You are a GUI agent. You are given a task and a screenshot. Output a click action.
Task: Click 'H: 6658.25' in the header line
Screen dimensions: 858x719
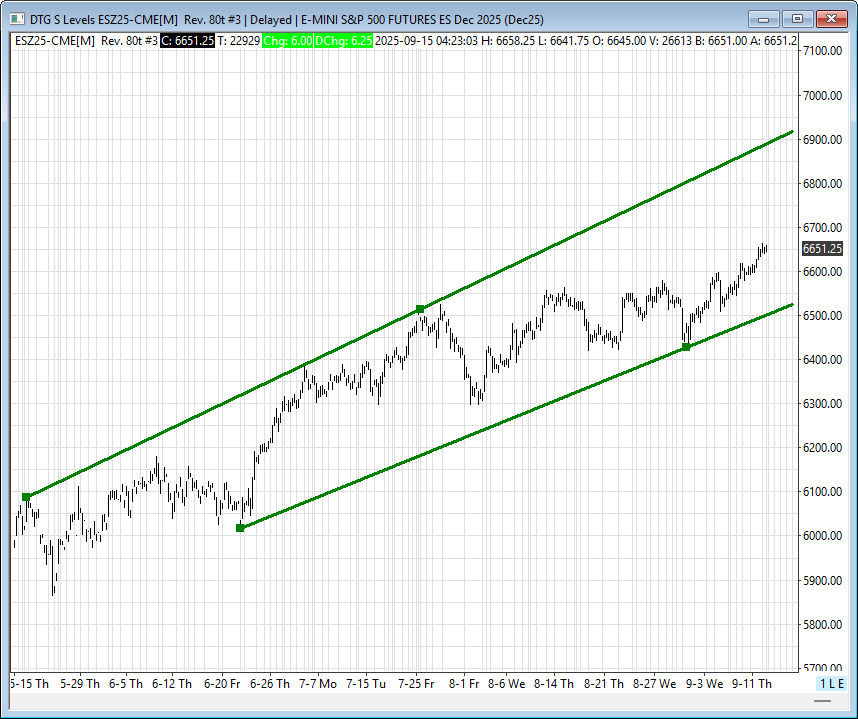pyautogui.click(x=508, y=40)
